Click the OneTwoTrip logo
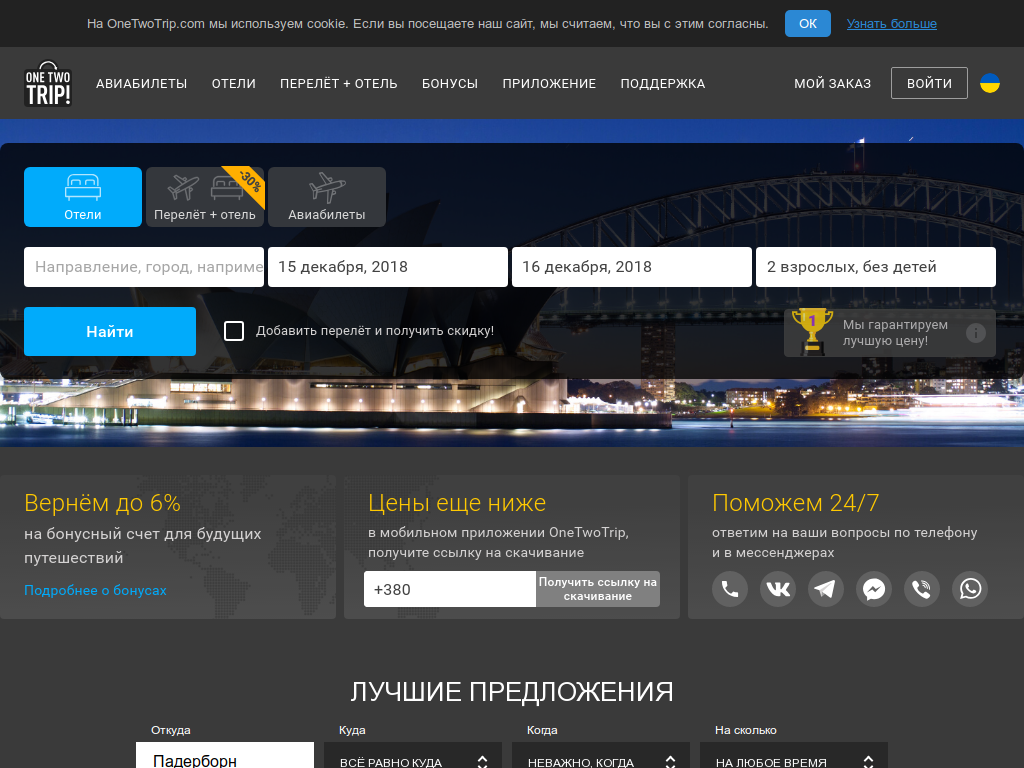Screen dimensions: 1024x768 click(x=48, y=84)
